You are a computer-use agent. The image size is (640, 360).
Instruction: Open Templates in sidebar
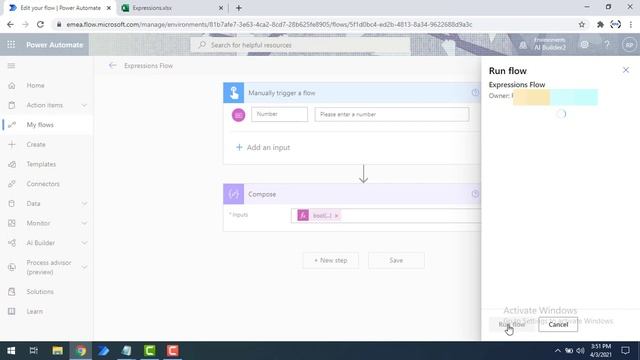point(41,164)
